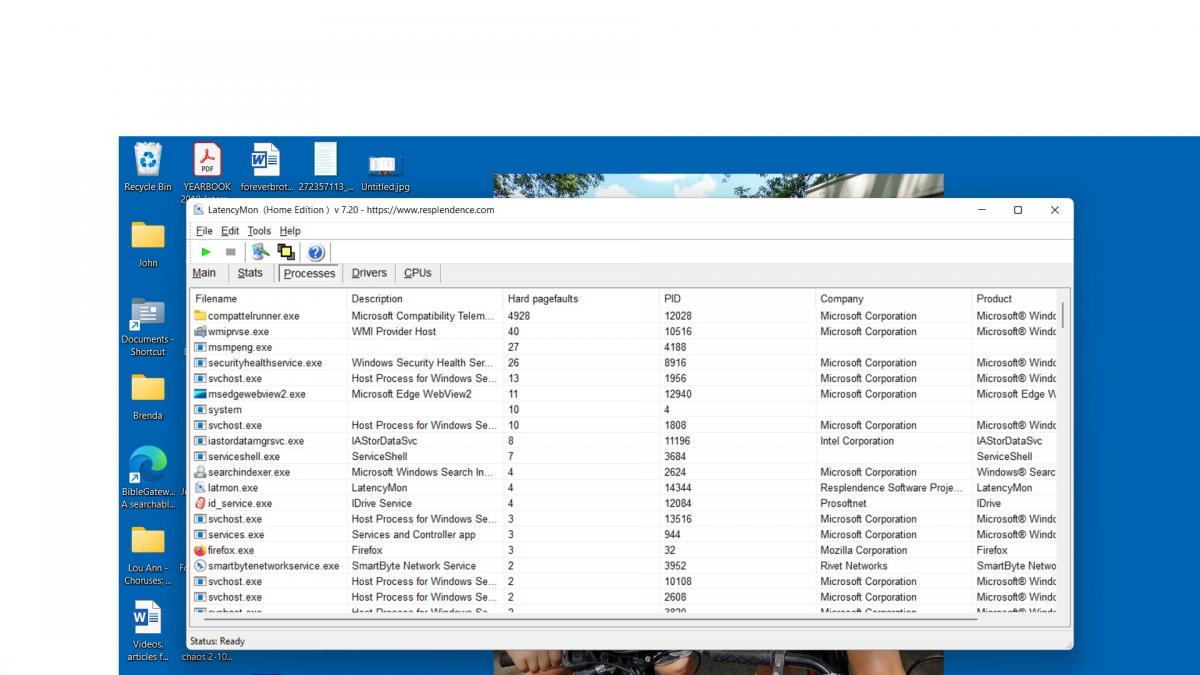Open help via the blue question mark icon
Viewport: 1200px width, 675px height.
point(316,252)
